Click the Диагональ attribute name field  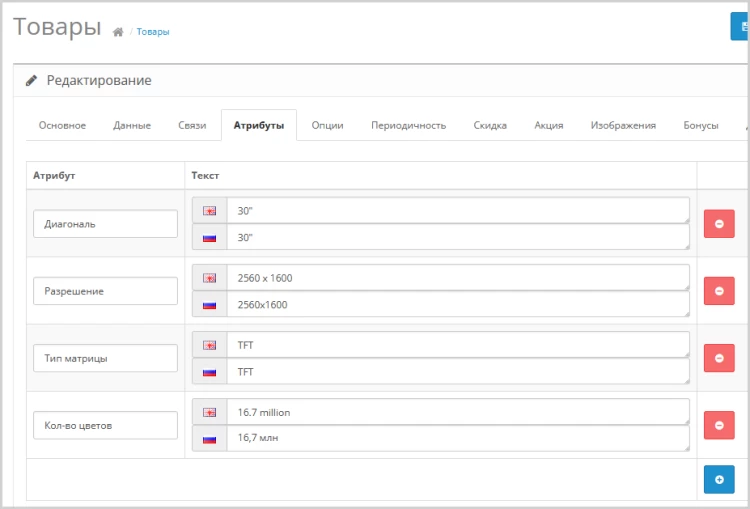tap(105, 223)
